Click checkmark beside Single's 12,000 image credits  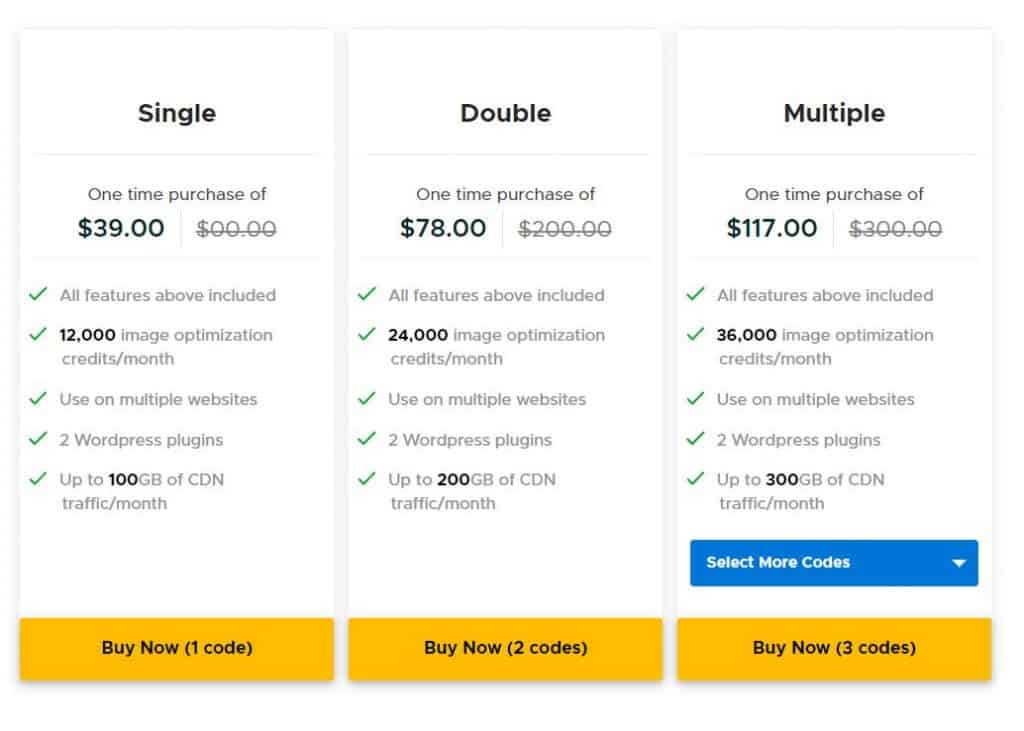click(38, 334)
